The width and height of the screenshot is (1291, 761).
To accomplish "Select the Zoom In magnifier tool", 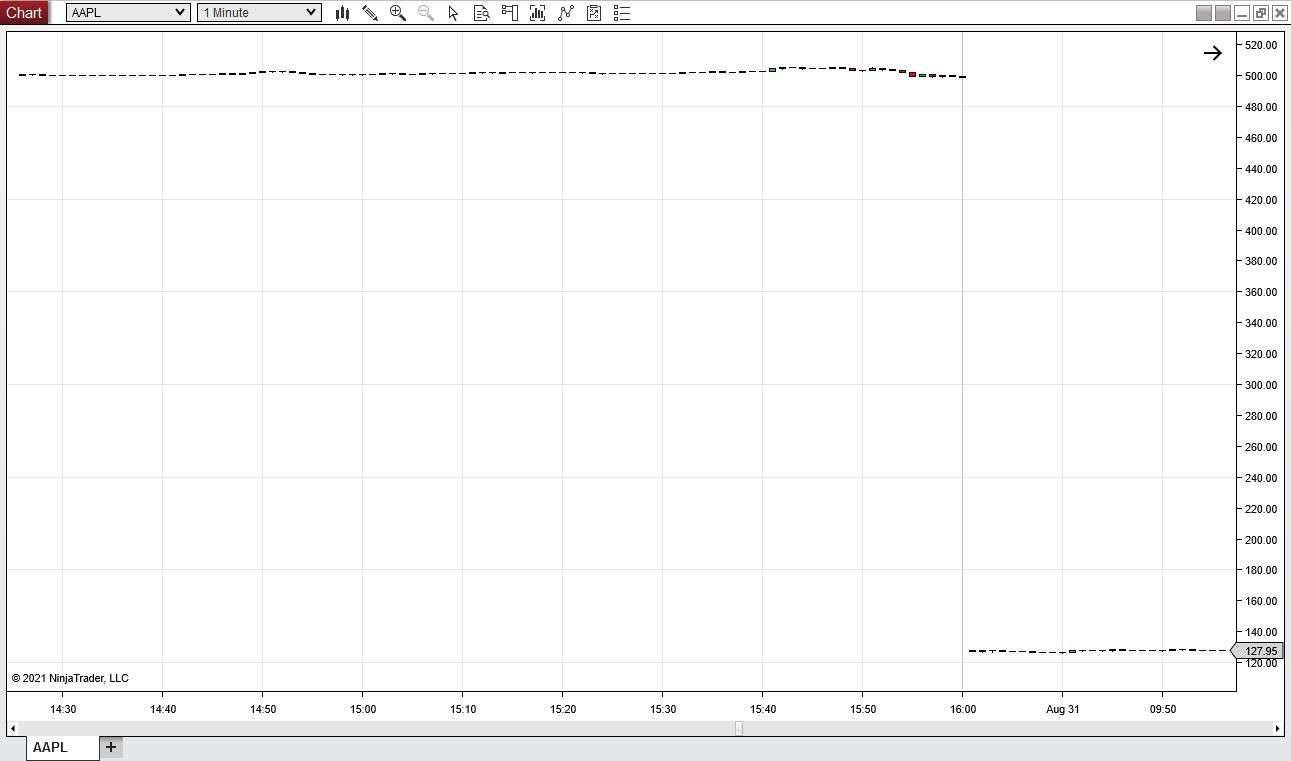I will (x=397, y=13).
